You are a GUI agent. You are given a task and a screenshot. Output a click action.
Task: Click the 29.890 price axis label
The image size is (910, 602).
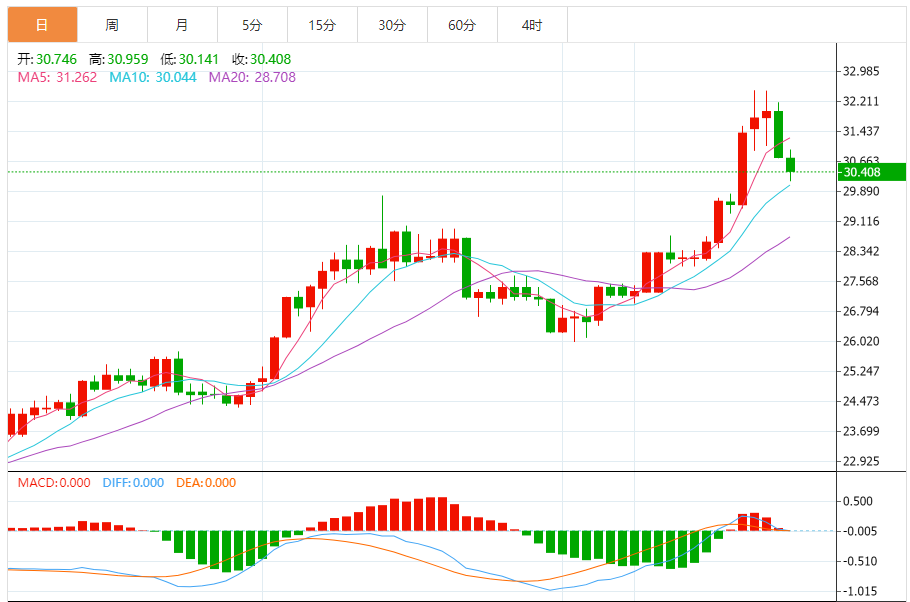coord(861,192)
